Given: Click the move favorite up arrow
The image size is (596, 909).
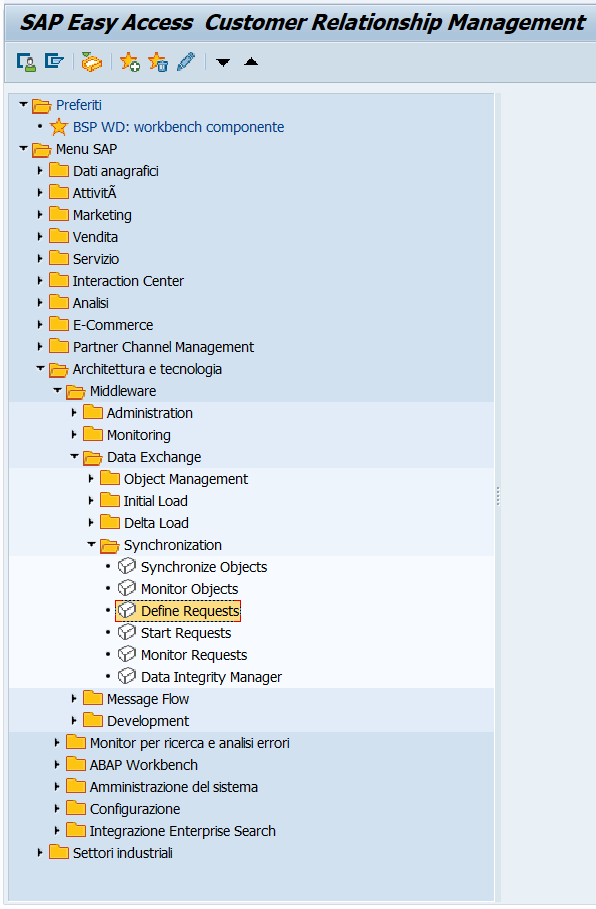Looking at the screenshot, I should pos(251,61).
